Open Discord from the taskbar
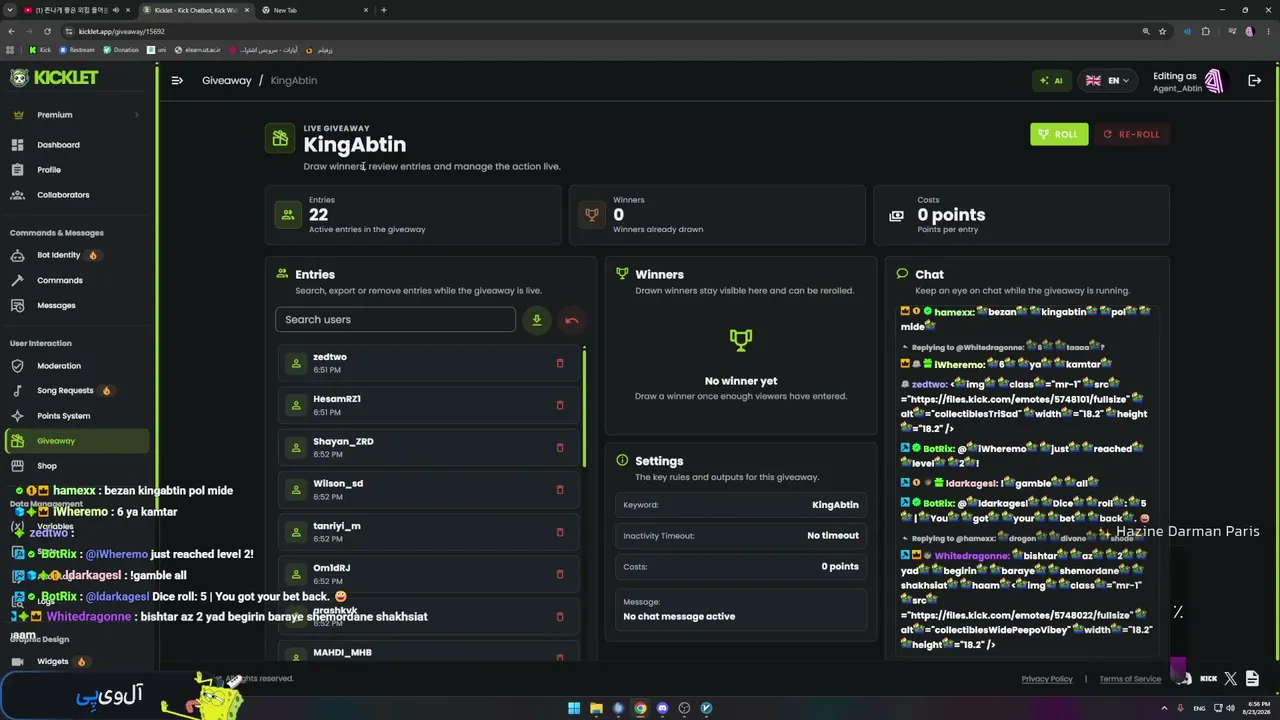 point(662,708)
